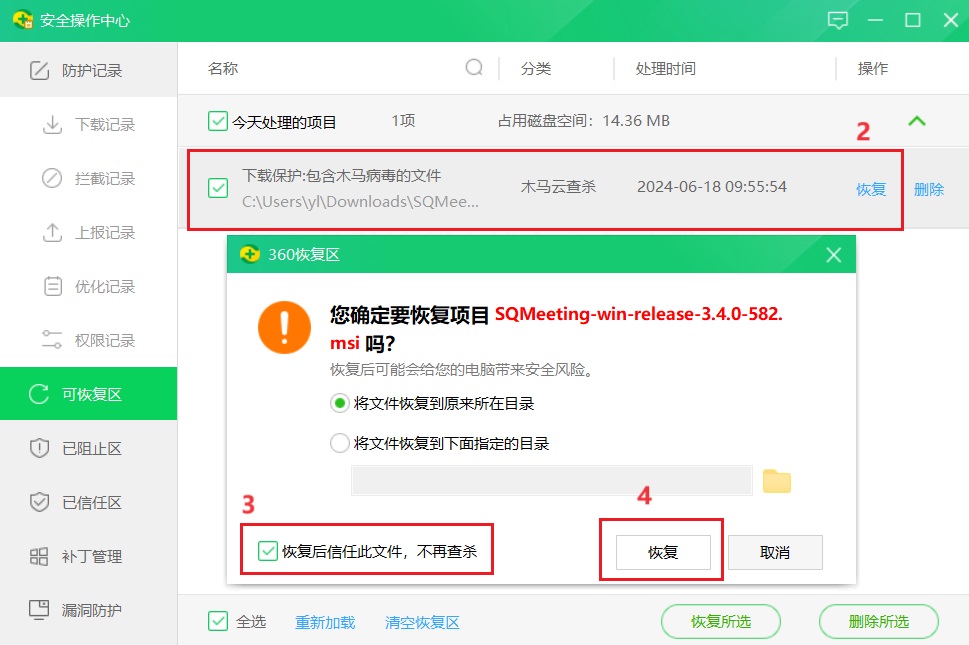Click the 处理时间 column header
Screen dimensions: 969x645
(666, 68)
